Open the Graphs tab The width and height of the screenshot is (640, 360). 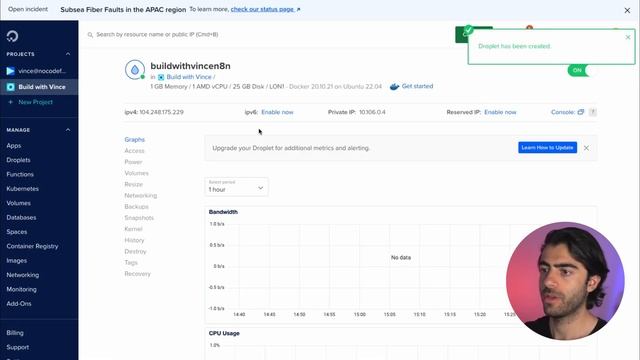(x=134, y=140)
